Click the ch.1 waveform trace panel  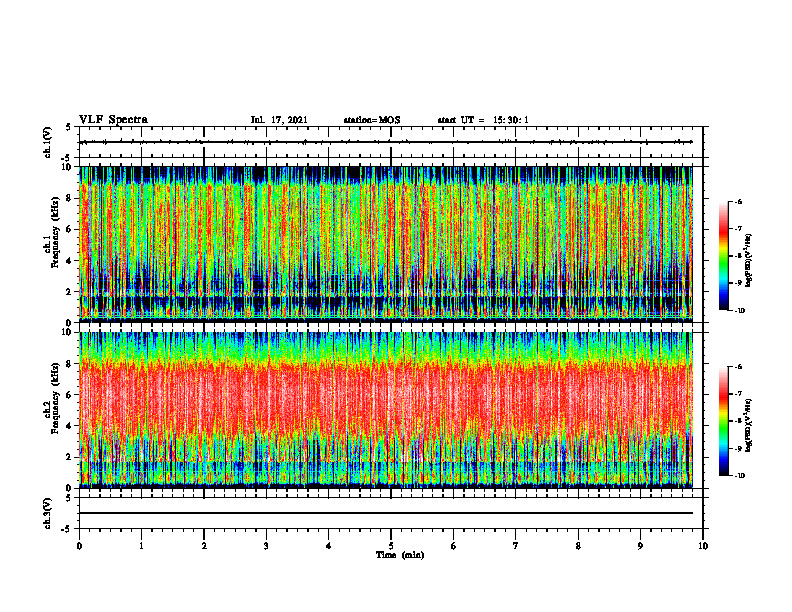click(391, 142)
